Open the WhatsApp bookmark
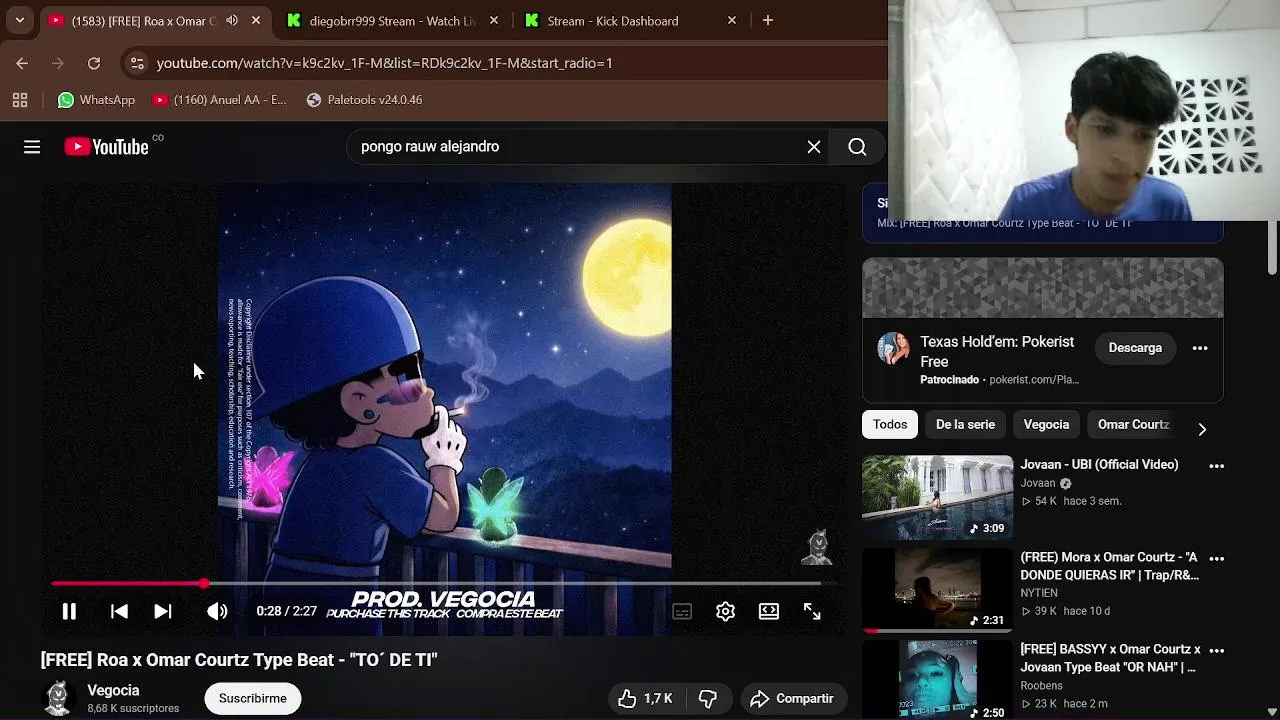 (x=97, y=100)
